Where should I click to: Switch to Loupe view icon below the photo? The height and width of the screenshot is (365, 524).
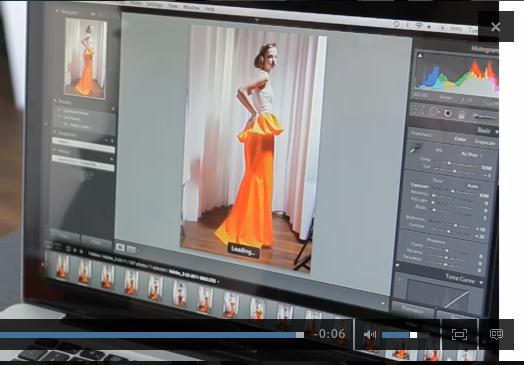point(120,248)
